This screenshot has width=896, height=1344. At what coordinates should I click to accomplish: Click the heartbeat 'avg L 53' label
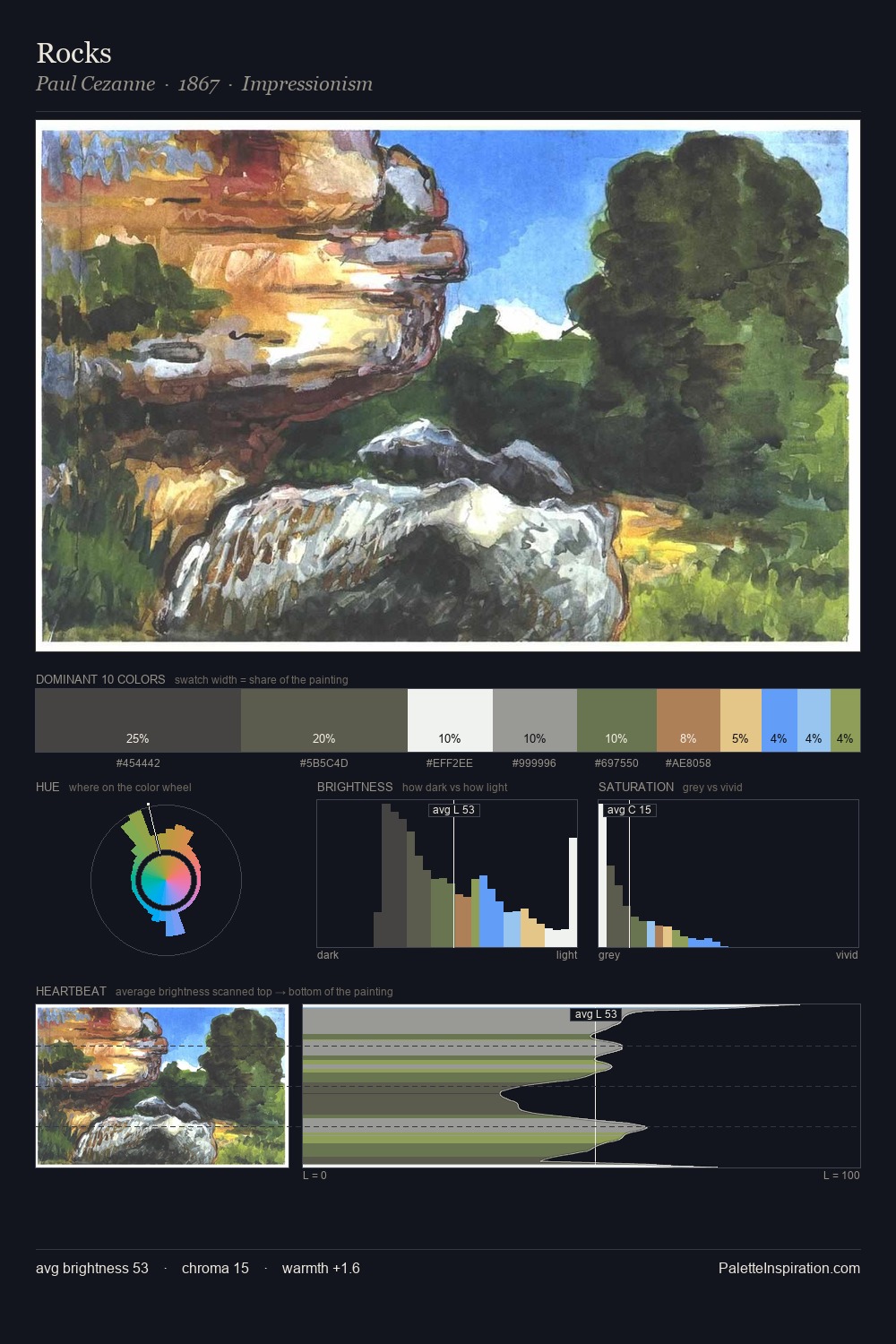click(x=596, y=1014)
